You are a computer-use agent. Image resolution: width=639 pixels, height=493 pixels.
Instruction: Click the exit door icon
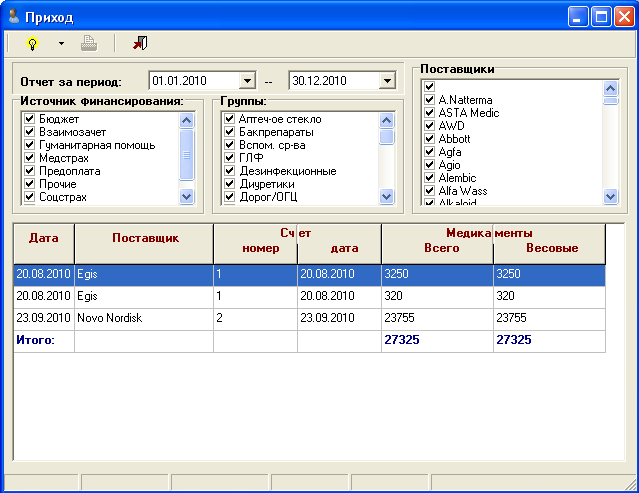pos(139,43)
